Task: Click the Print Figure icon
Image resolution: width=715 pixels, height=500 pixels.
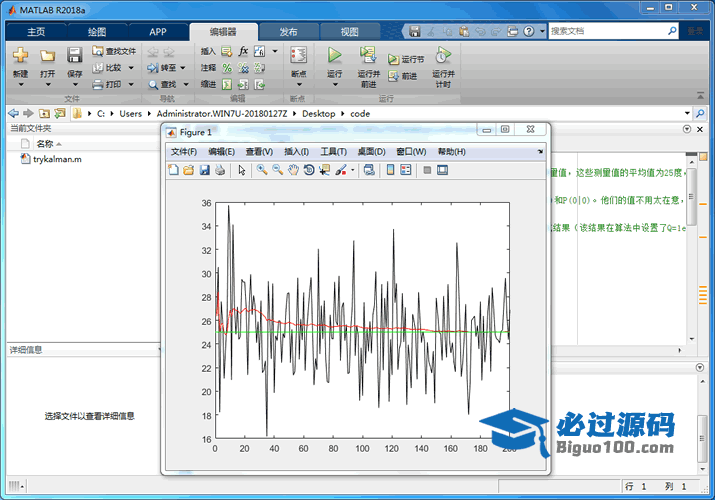Action: [x=219, y=170]
